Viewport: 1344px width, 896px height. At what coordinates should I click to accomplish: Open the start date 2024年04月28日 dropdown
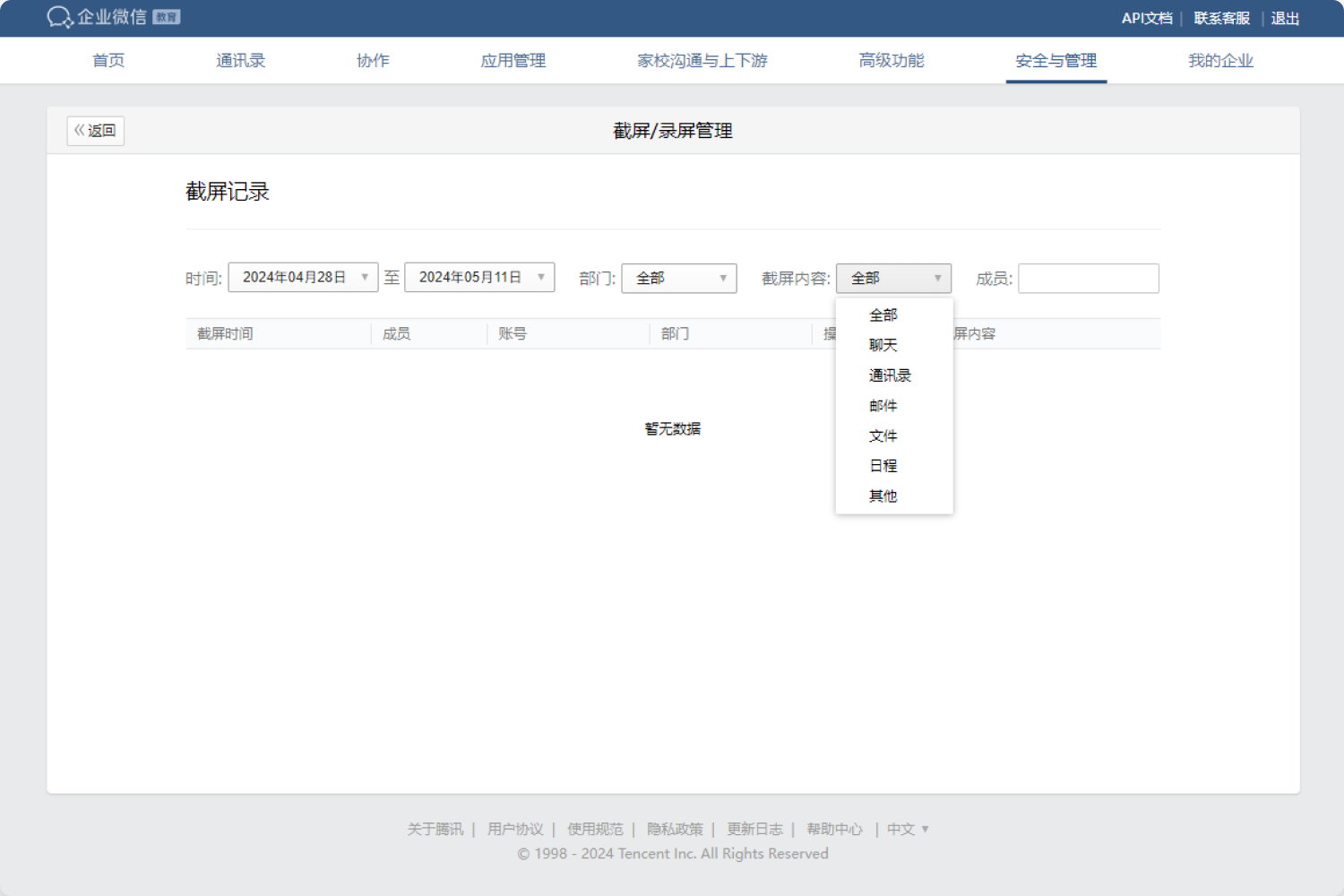coord(303,278)
